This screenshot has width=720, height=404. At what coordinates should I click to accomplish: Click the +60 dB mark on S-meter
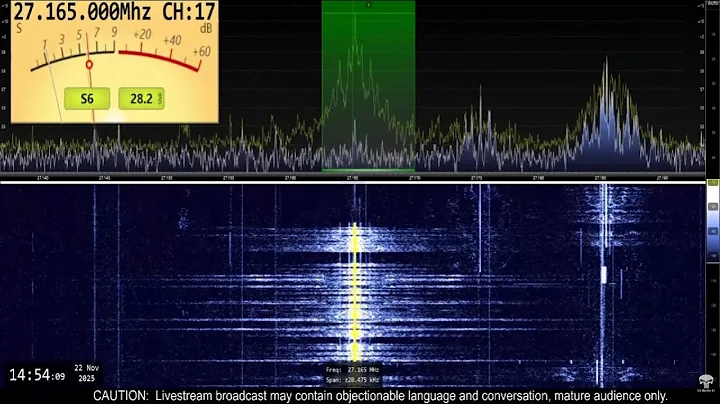(202, 51)
